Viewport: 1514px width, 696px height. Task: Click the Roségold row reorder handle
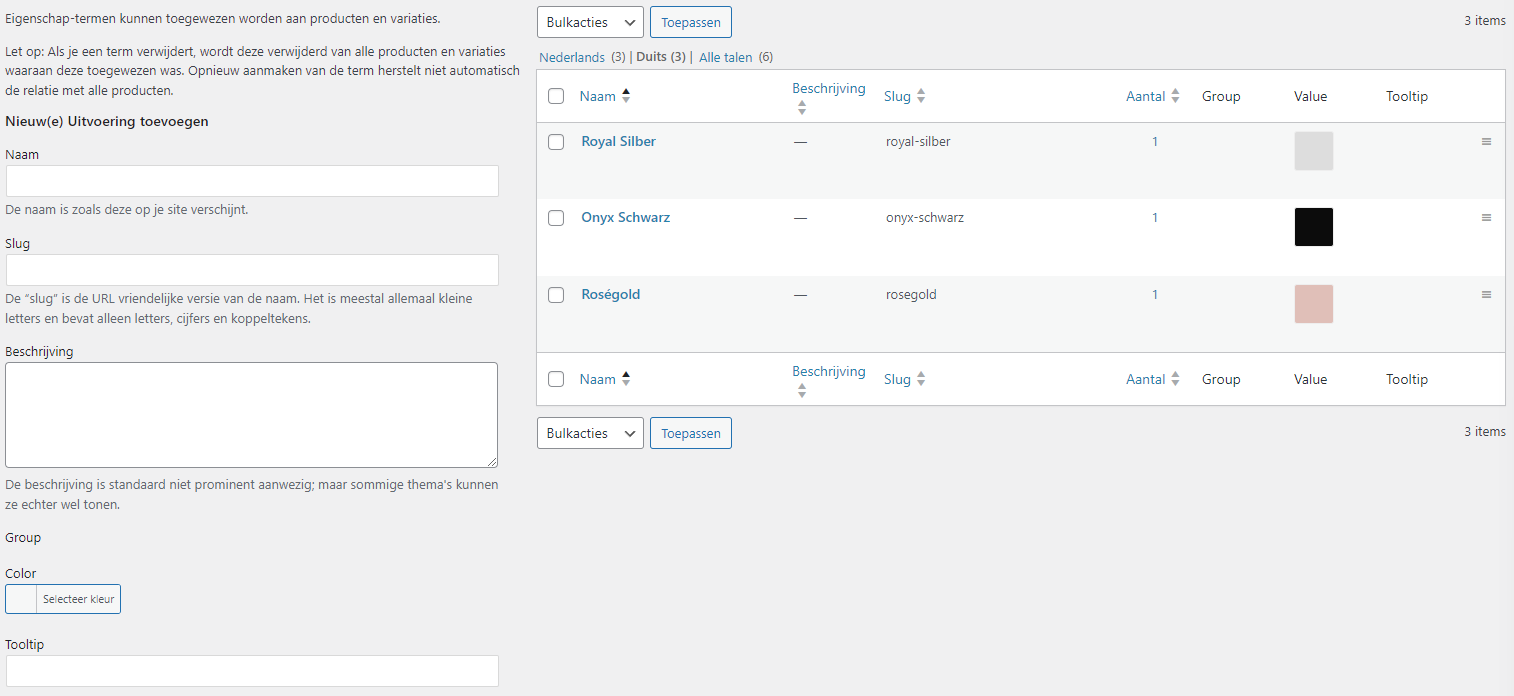1486,295
